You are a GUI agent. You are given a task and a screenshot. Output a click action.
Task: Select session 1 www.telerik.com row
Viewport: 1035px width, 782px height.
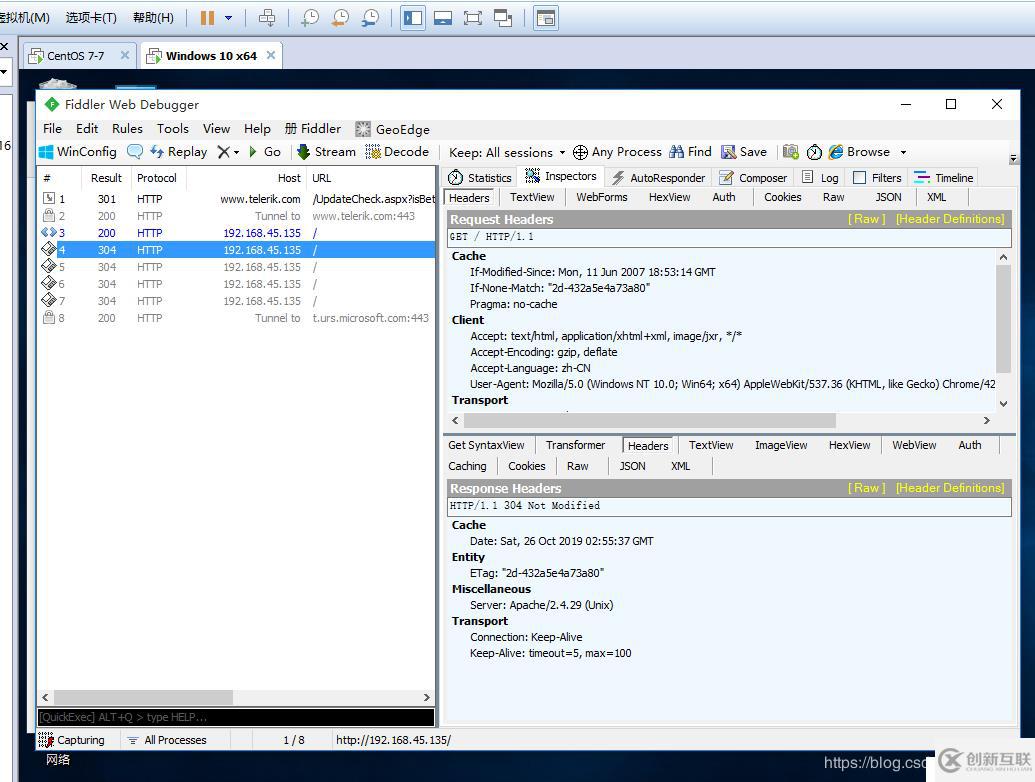coord(236,199)
